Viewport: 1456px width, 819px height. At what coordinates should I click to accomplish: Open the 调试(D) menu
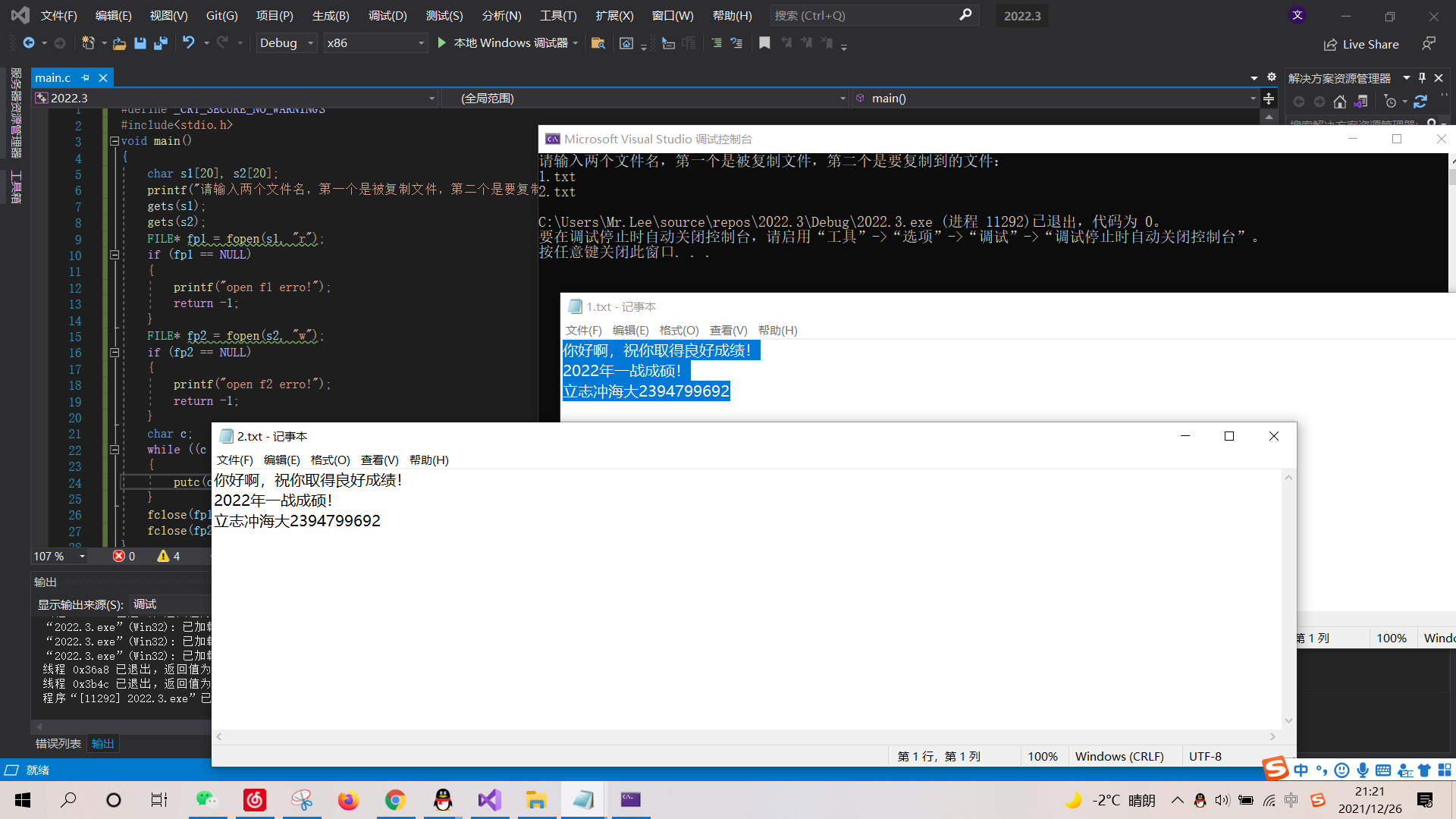click(388, 15)
